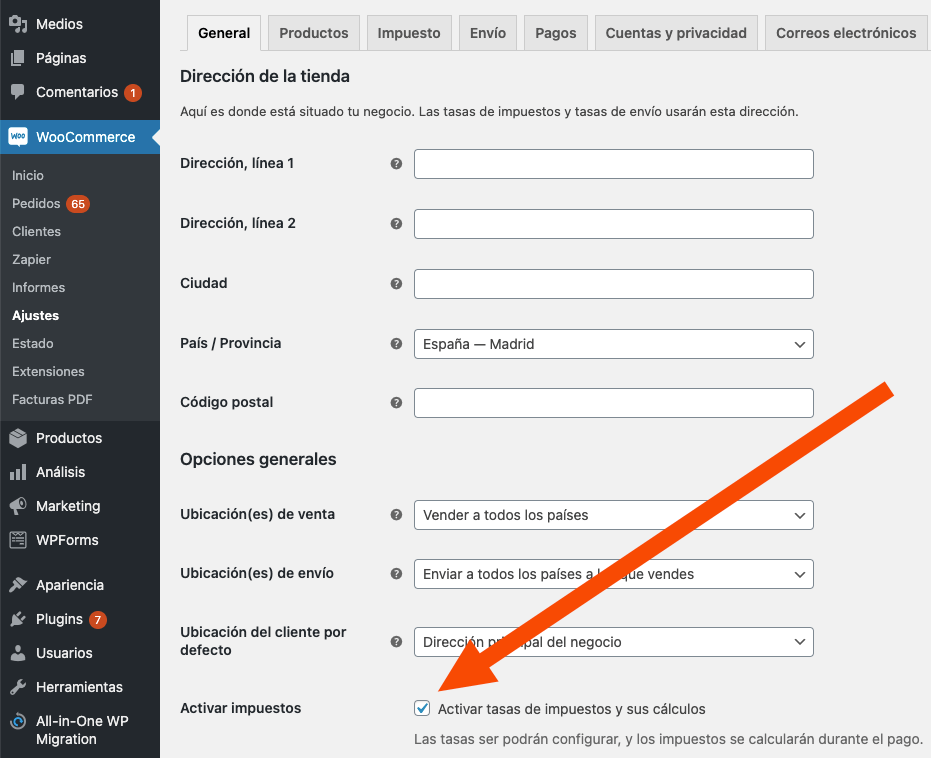Go to Pedidos in WooCommerce submenu
This screenshot has width=931, height=758.
point(37,203)
